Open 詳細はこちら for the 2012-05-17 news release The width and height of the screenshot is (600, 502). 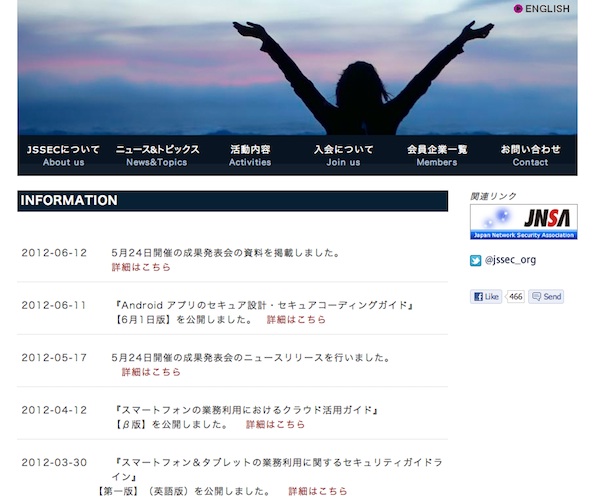click(151, 372)
